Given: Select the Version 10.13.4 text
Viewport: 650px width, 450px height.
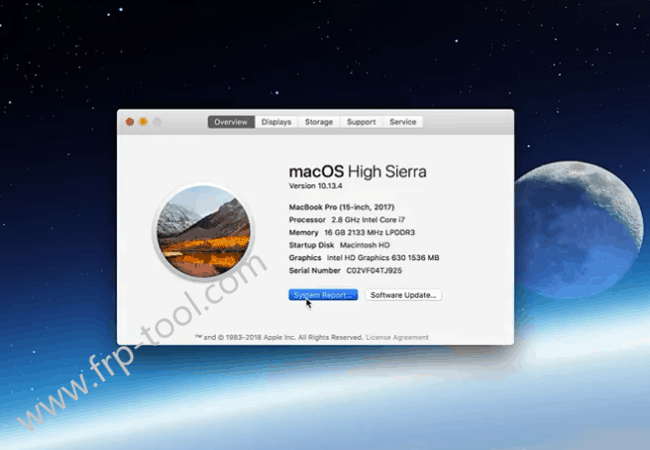Looking at the screenshot, I should point(315,186).
